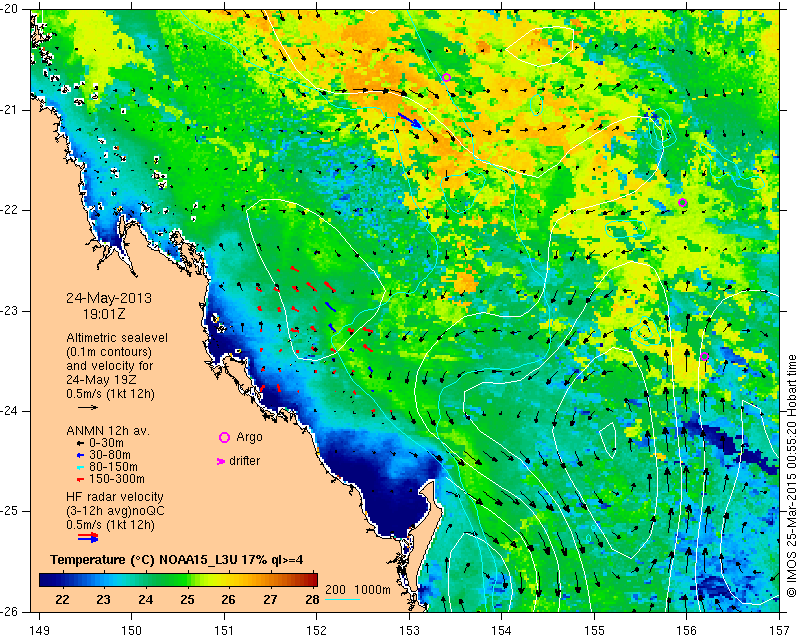800x640 pixels.
Task: Click the magenta Argo circle in the legend
Action: click(224, 437)
